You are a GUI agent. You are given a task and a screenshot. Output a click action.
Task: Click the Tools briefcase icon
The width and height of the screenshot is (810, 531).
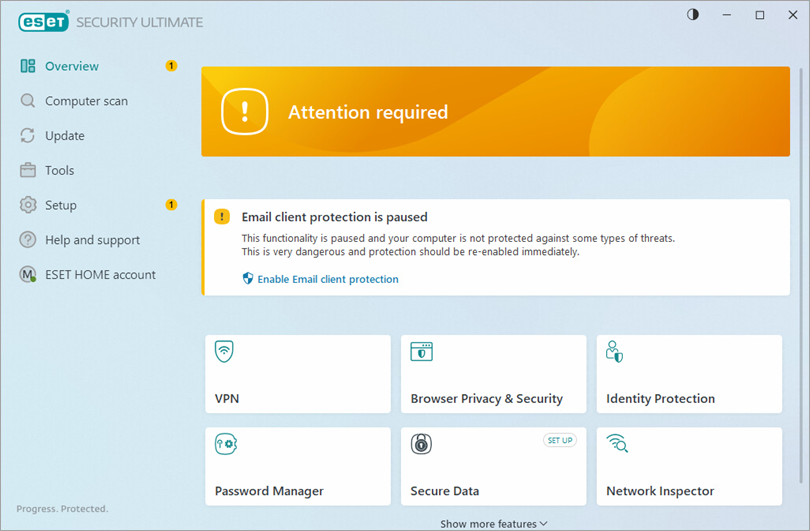point(28,170)
